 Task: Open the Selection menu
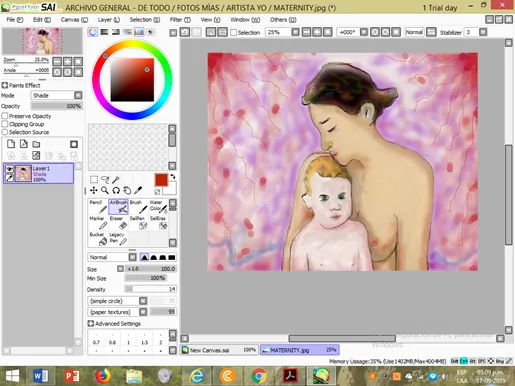coord(145,20)
